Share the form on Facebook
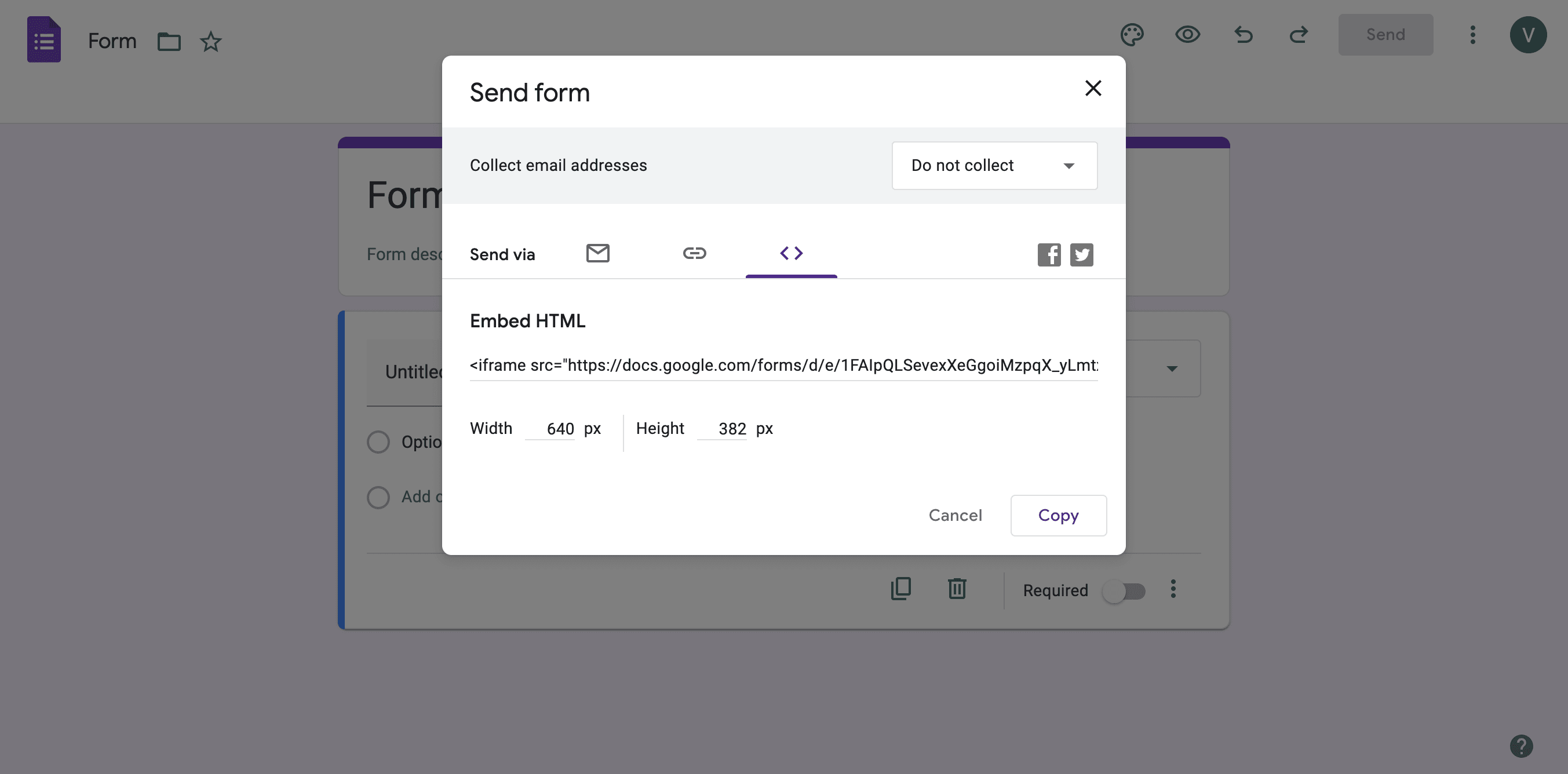Image resolution: width=1568 pixels, height=774 pixels. [1049, 254]
